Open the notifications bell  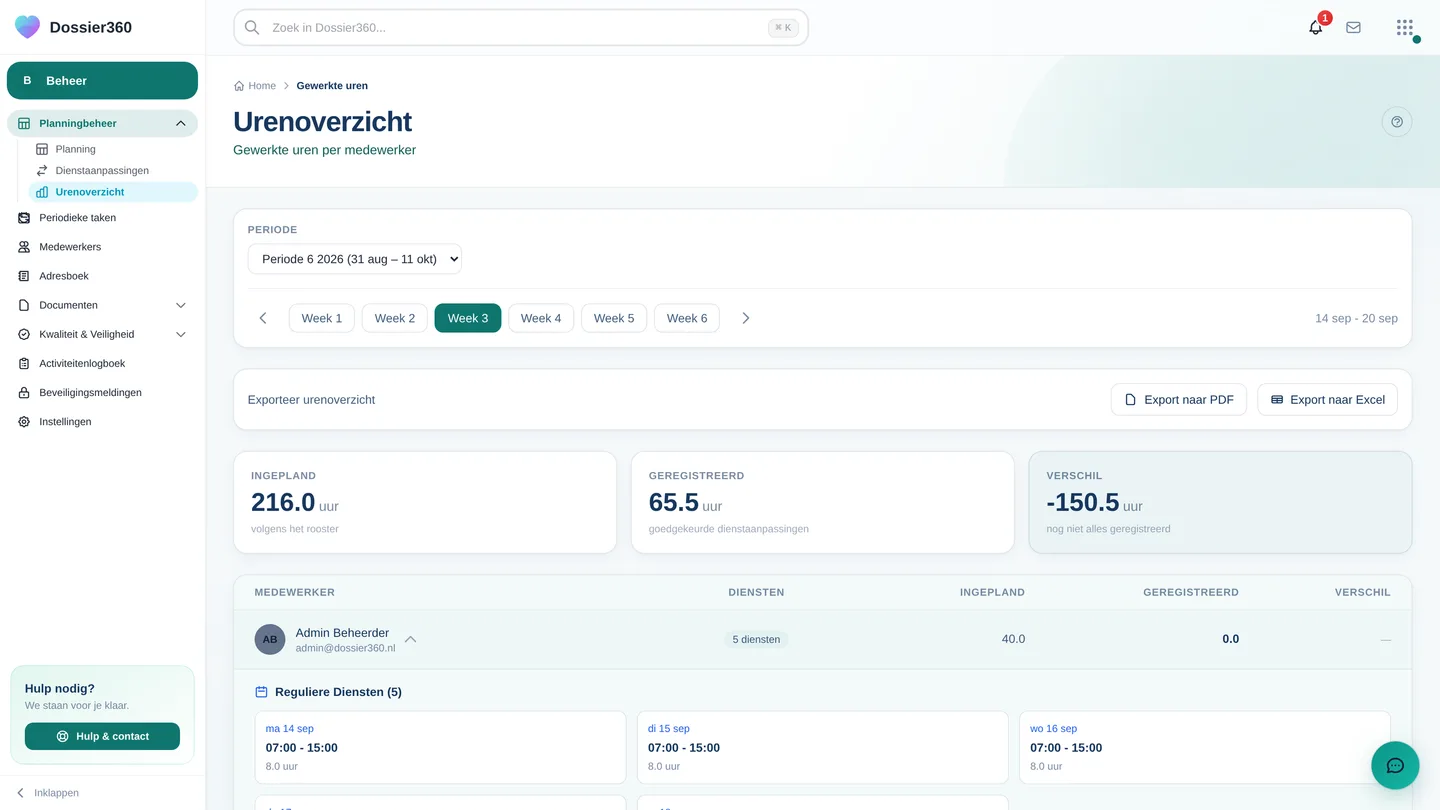pyautogui.click(x=1316, y=27)
